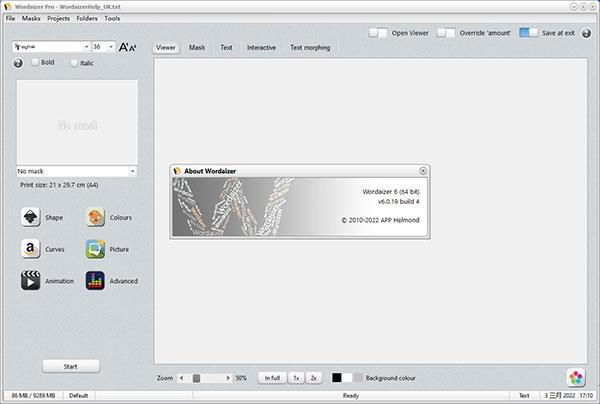Image resolution: width=600 pixels, height=404 pixels.
Task: Click the help icon next to Save at exit
Action: tap(586, 33)
